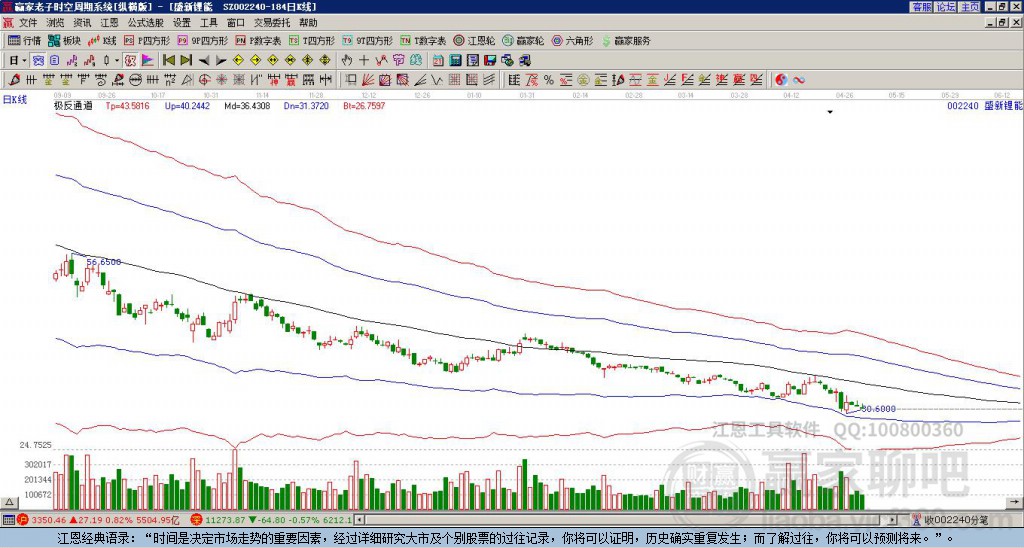Click the triangle button left of volume
This screenshot has width=1024, height=548.
coord(8,502)
